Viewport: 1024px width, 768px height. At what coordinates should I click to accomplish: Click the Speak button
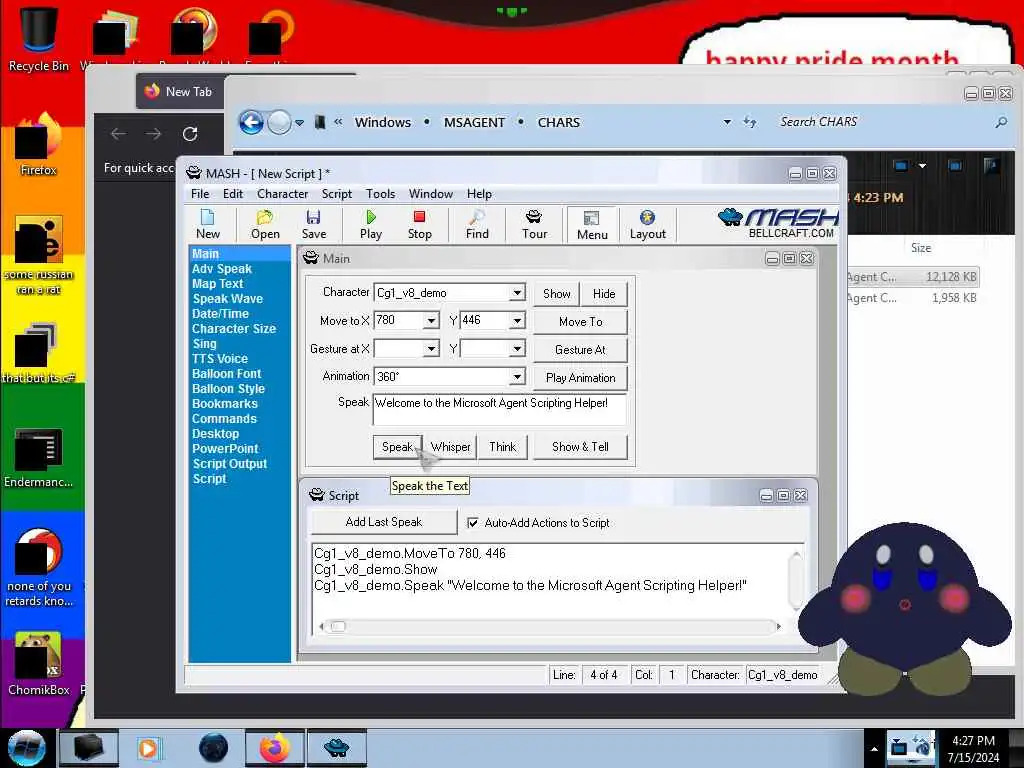click(x=398, y=447)
